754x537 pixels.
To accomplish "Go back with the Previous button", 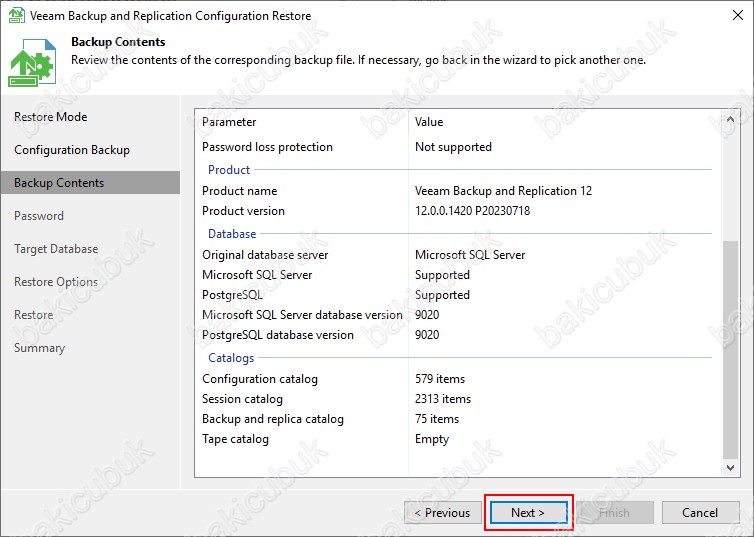I will tap(443, 513).
